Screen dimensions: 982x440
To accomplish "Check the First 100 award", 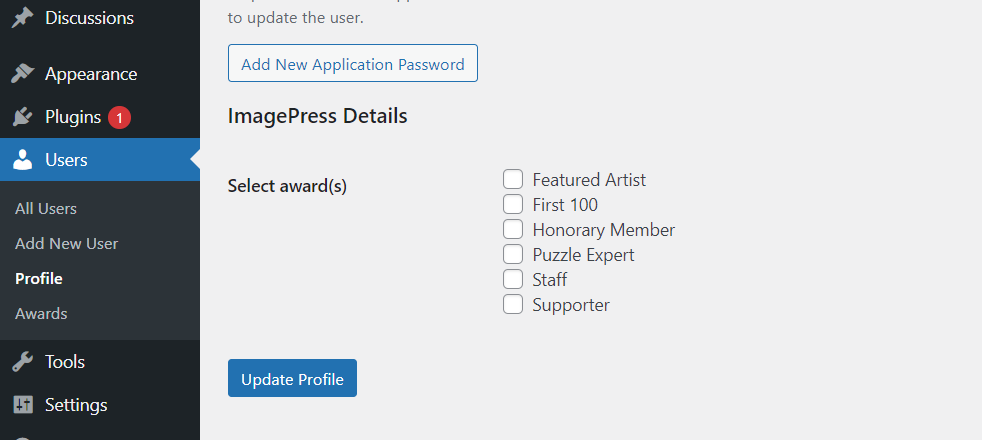I will click(x=513, y=205).
